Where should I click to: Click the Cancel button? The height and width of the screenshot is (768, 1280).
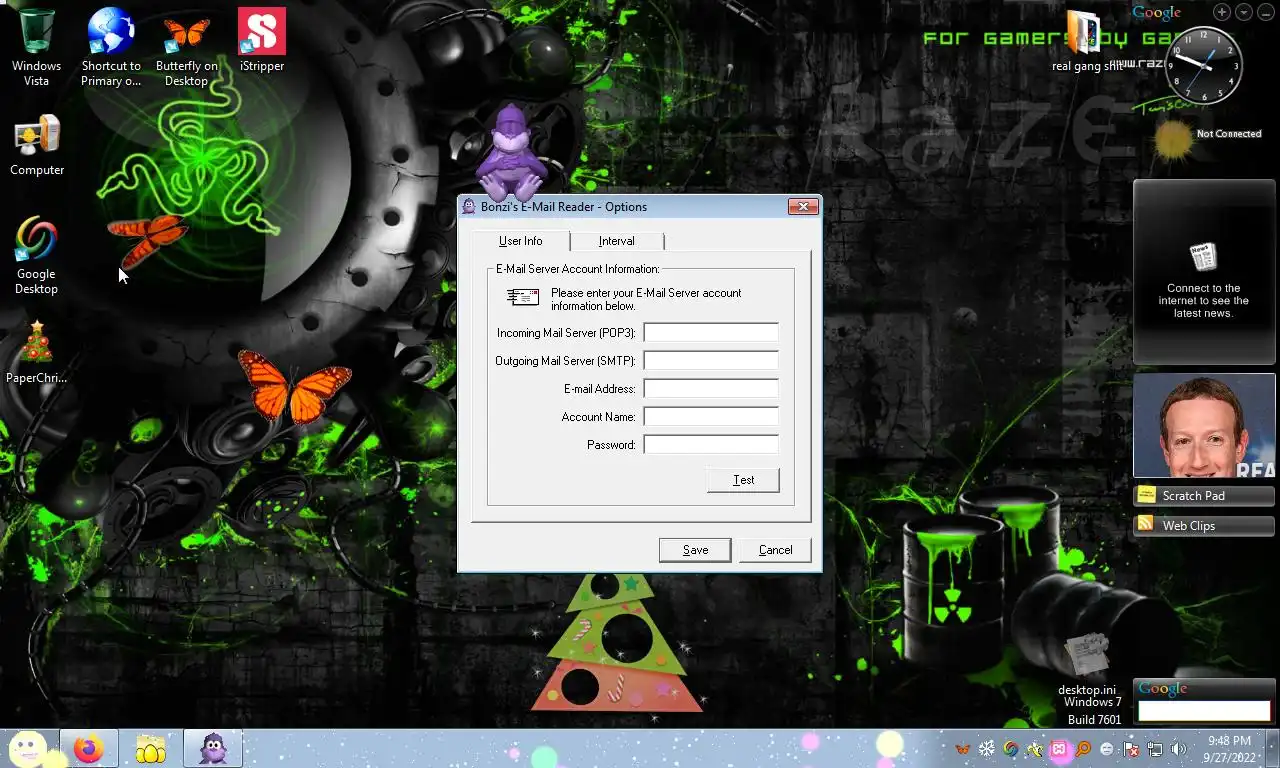[775, 550]
